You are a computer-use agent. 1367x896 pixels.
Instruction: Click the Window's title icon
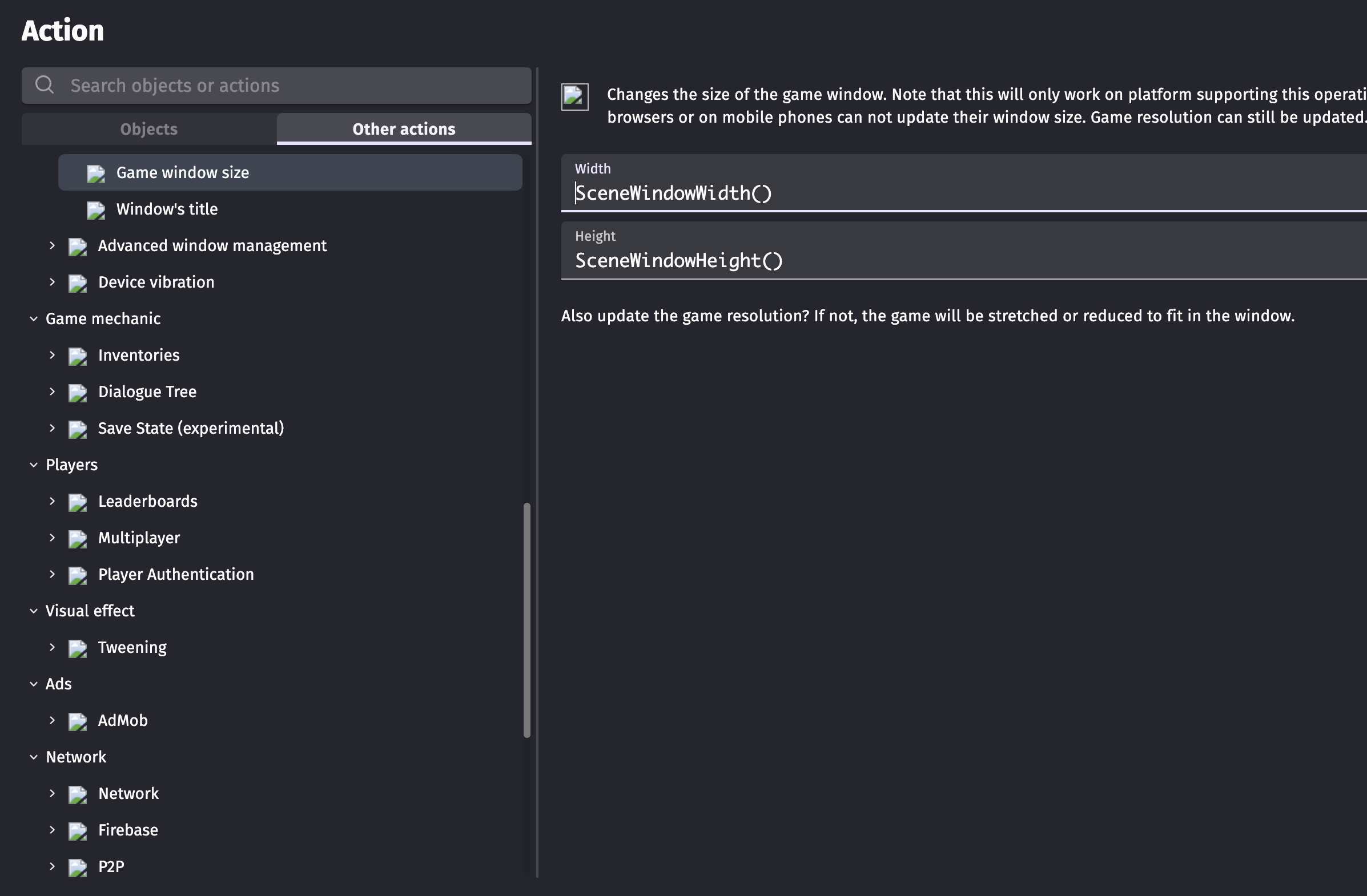96,210
